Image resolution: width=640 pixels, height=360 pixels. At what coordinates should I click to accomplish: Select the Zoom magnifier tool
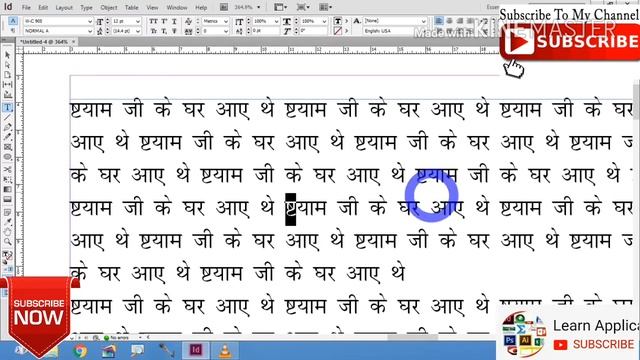point(7,242)
